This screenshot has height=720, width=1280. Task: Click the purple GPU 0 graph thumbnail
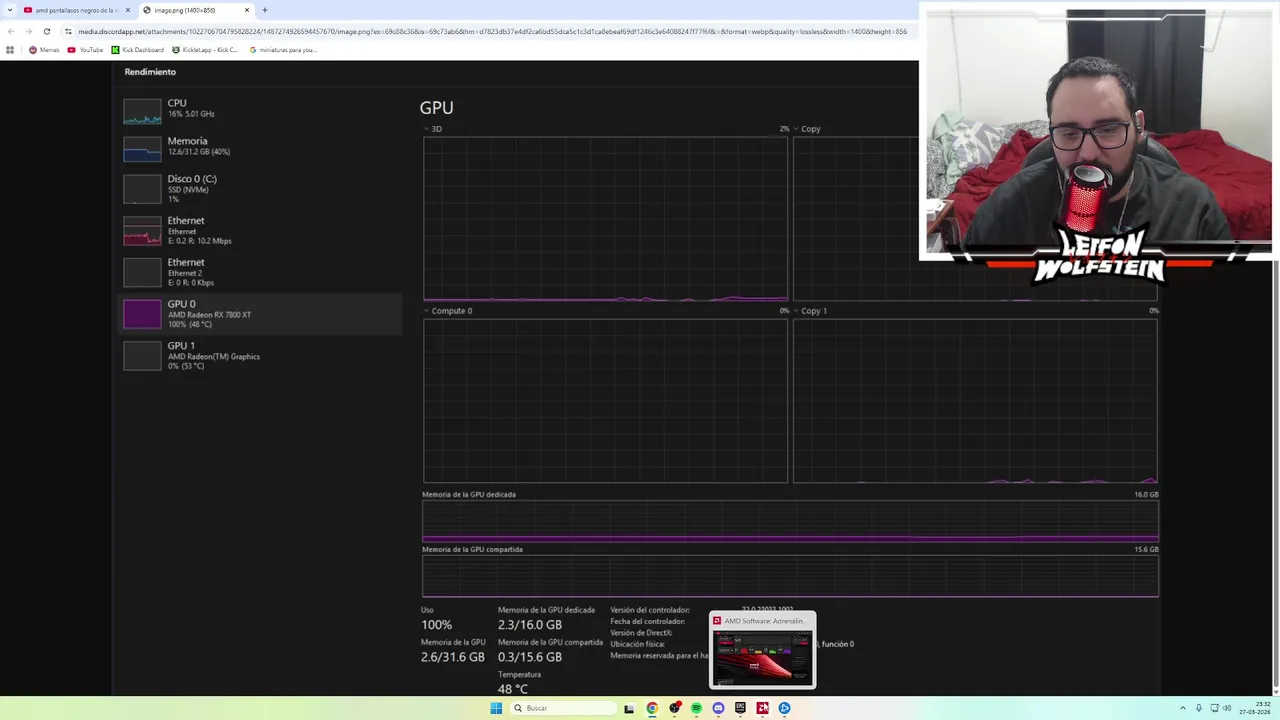[x=142, y=315]
